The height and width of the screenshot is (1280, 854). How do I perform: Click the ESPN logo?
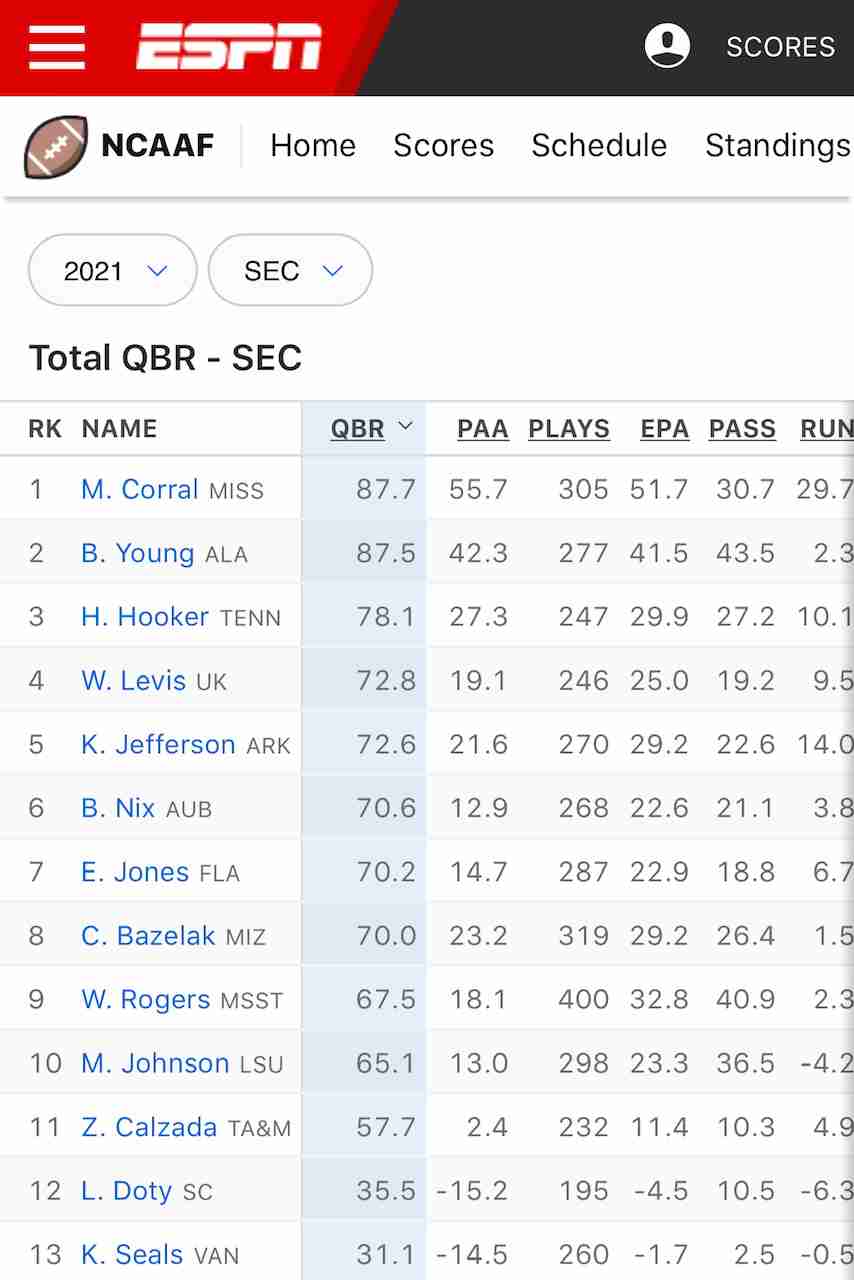tap(229, 47)
